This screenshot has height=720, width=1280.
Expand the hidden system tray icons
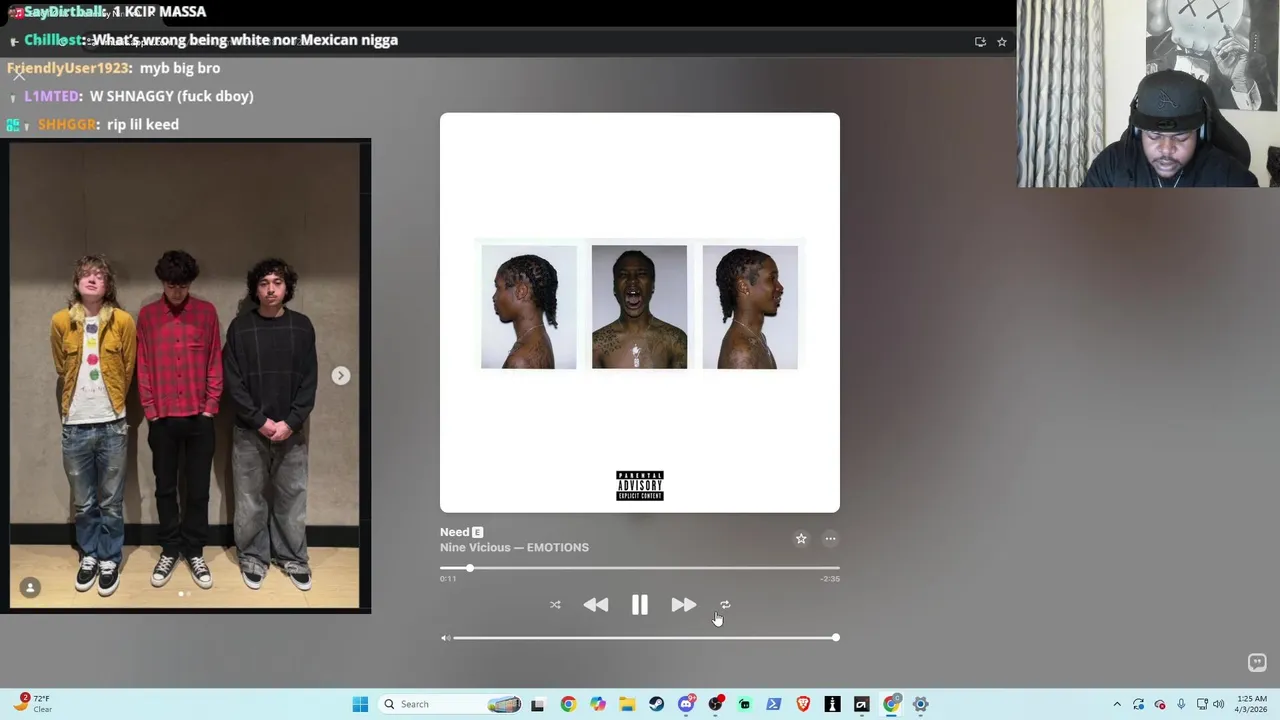1117,704
